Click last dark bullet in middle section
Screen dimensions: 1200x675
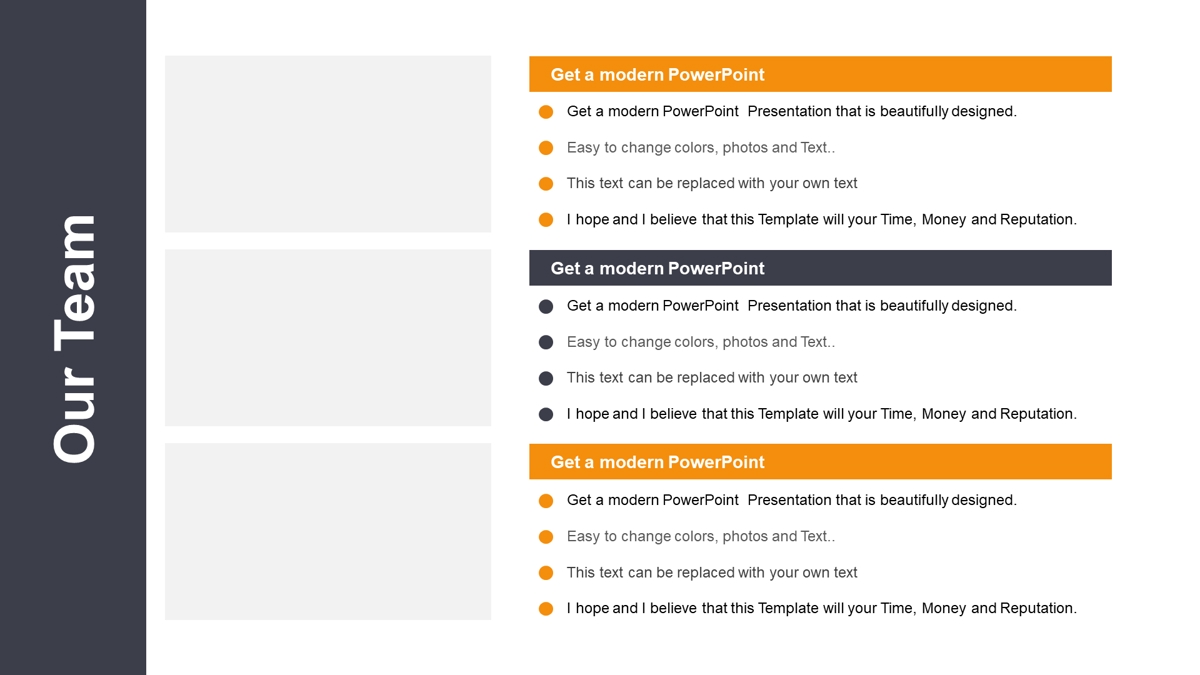546,414
